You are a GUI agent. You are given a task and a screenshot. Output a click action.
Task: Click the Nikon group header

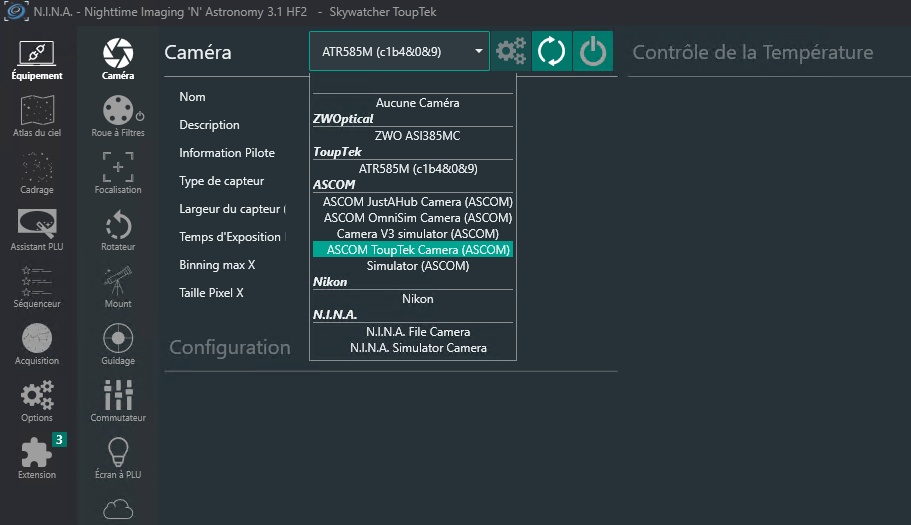pyautogui.click(x=330, y=282)
